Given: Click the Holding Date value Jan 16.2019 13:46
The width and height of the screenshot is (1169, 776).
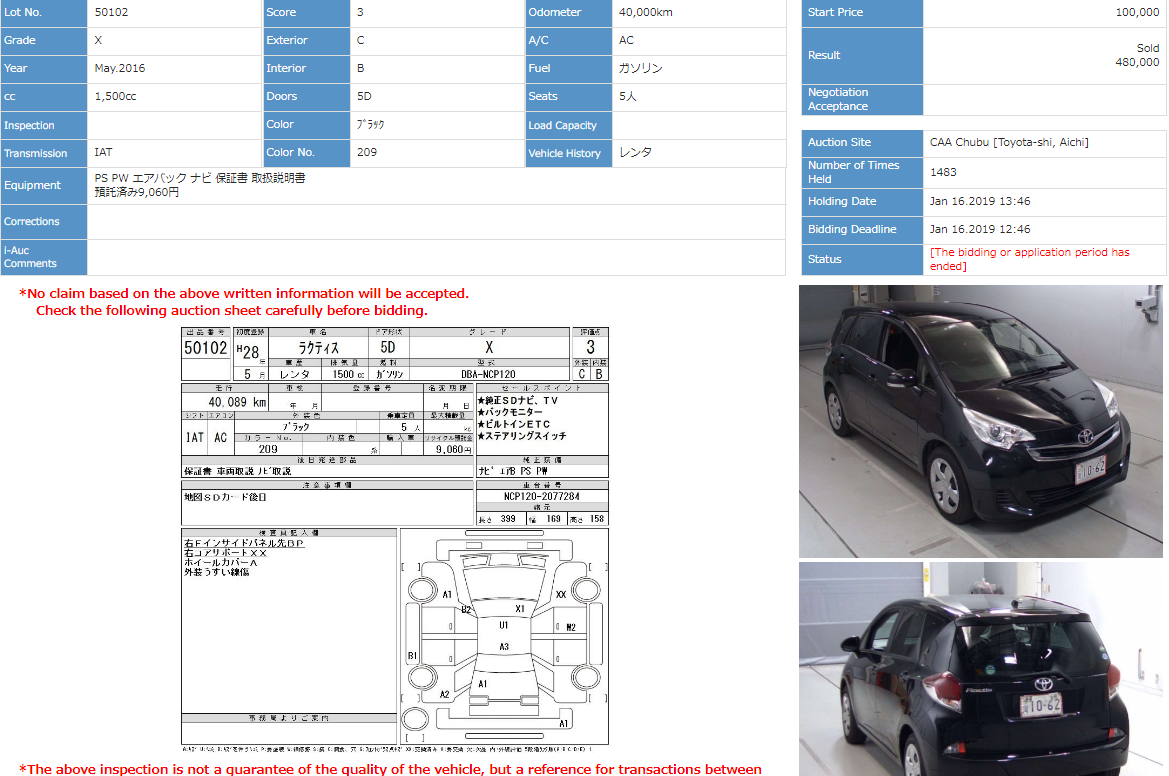Looking at the screenshot, I should point(980,201).
